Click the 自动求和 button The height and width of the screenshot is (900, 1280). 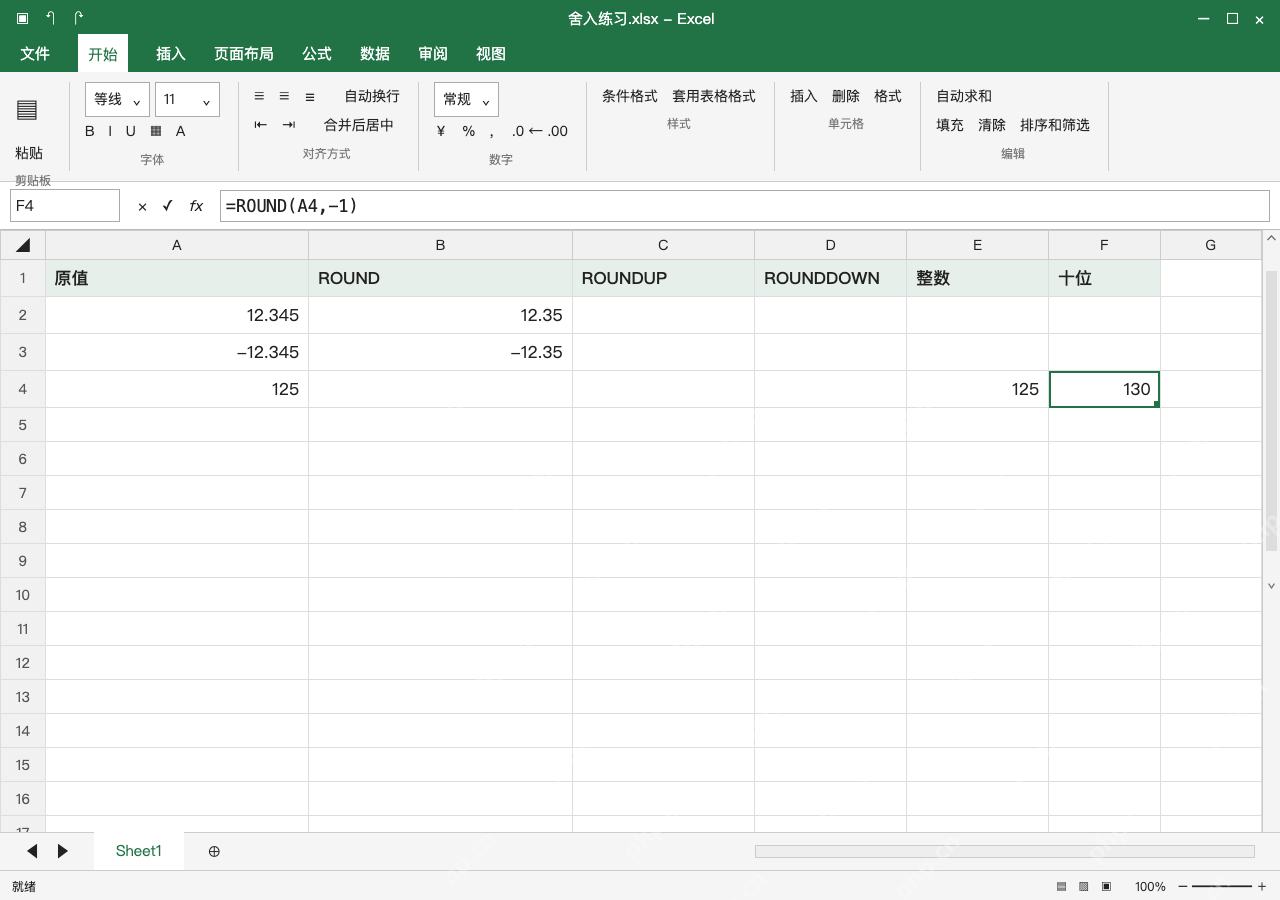[964, 96]
